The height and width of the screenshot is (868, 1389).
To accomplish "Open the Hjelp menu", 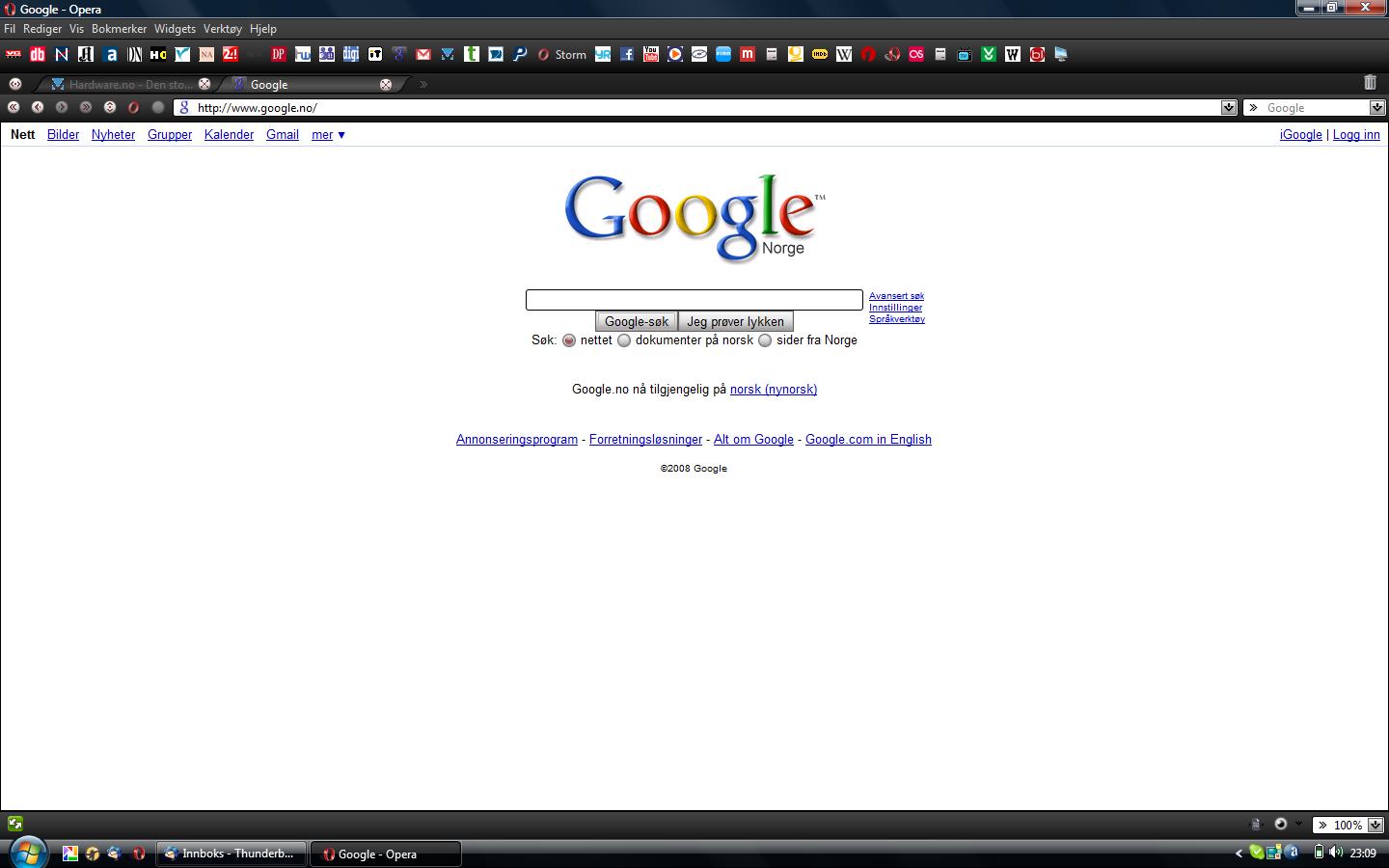I will tap(262, 29).
